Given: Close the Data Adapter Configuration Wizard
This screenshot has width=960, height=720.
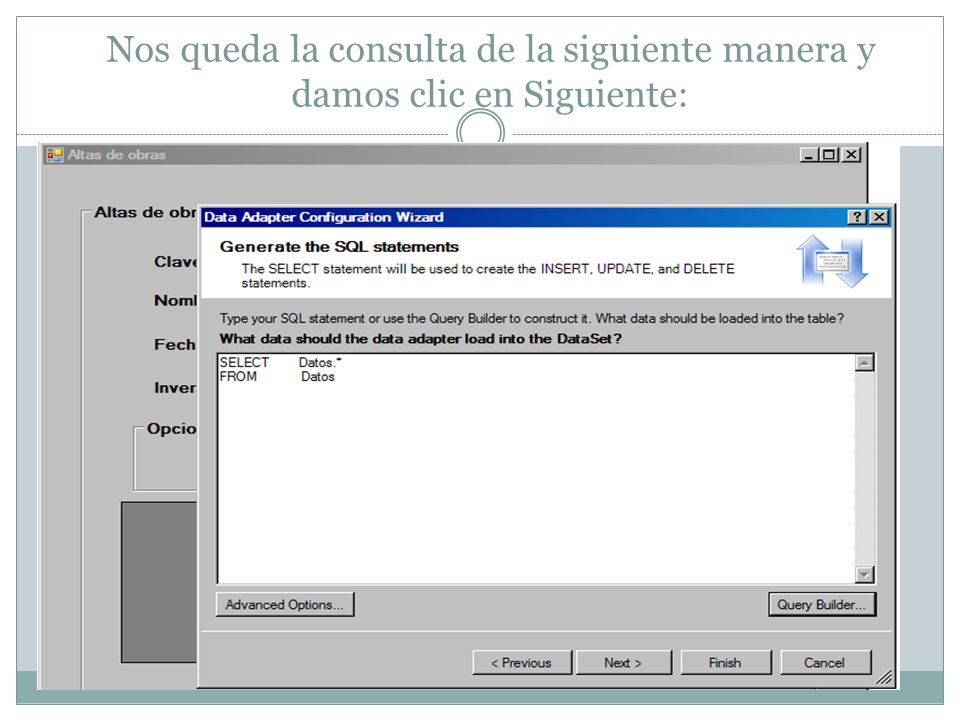Looking at the screenshot, I should 879,217.
